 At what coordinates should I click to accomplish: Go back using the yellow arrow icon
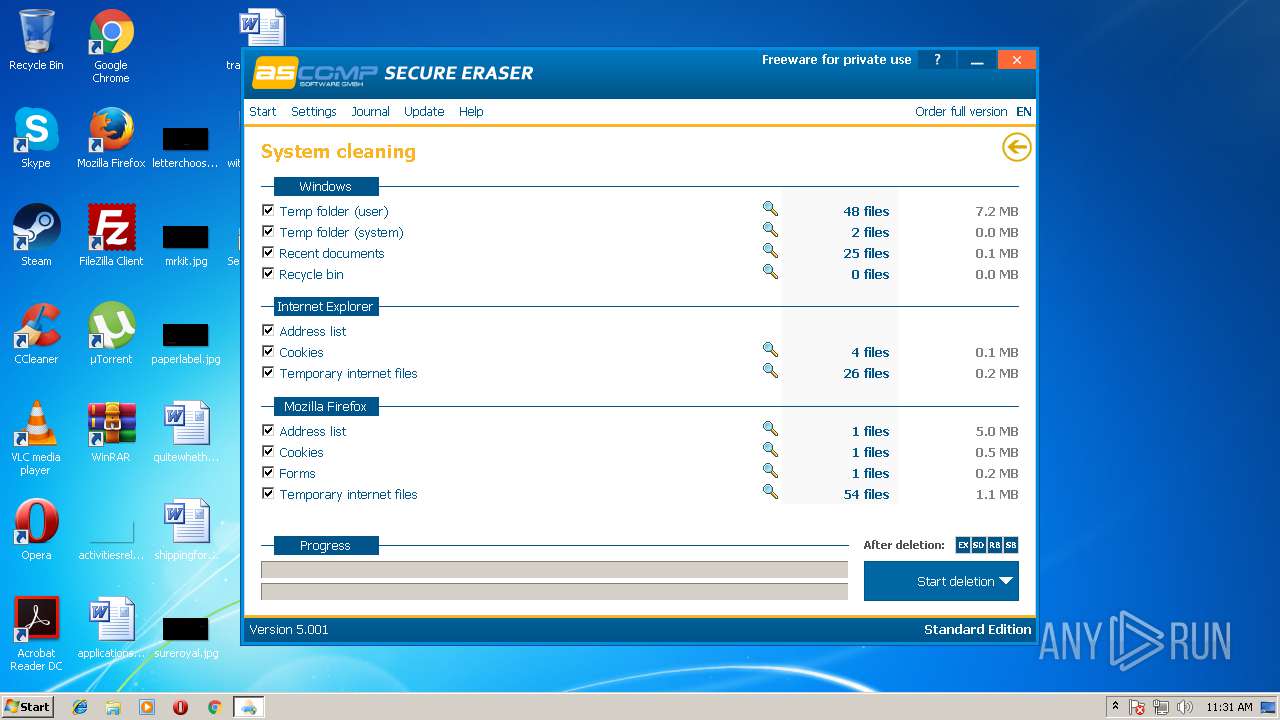(1016, 148)
